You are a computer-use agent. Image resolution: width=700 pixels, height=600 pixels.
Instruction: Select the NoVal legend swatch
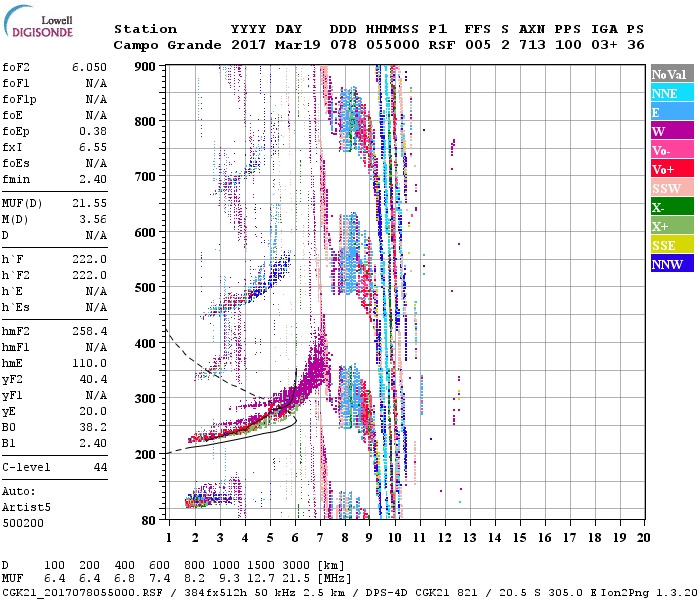point(671,74)
